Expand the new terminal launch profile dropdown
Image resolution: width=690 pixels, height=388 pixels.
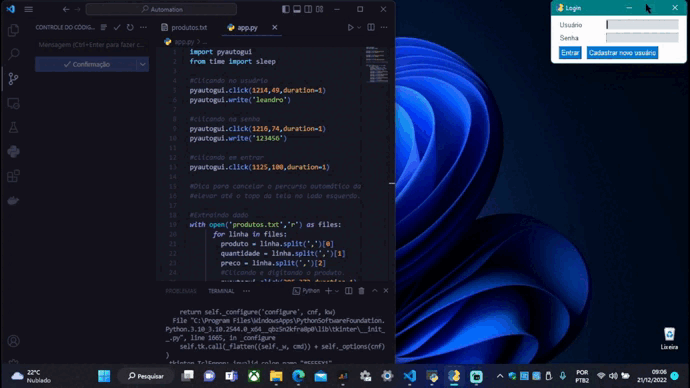point(337,291)
